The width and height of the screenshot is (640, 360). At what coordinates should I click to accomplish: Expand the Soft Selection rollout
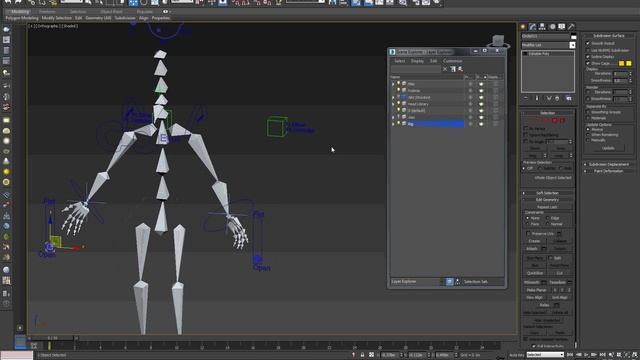pos(547,193)
